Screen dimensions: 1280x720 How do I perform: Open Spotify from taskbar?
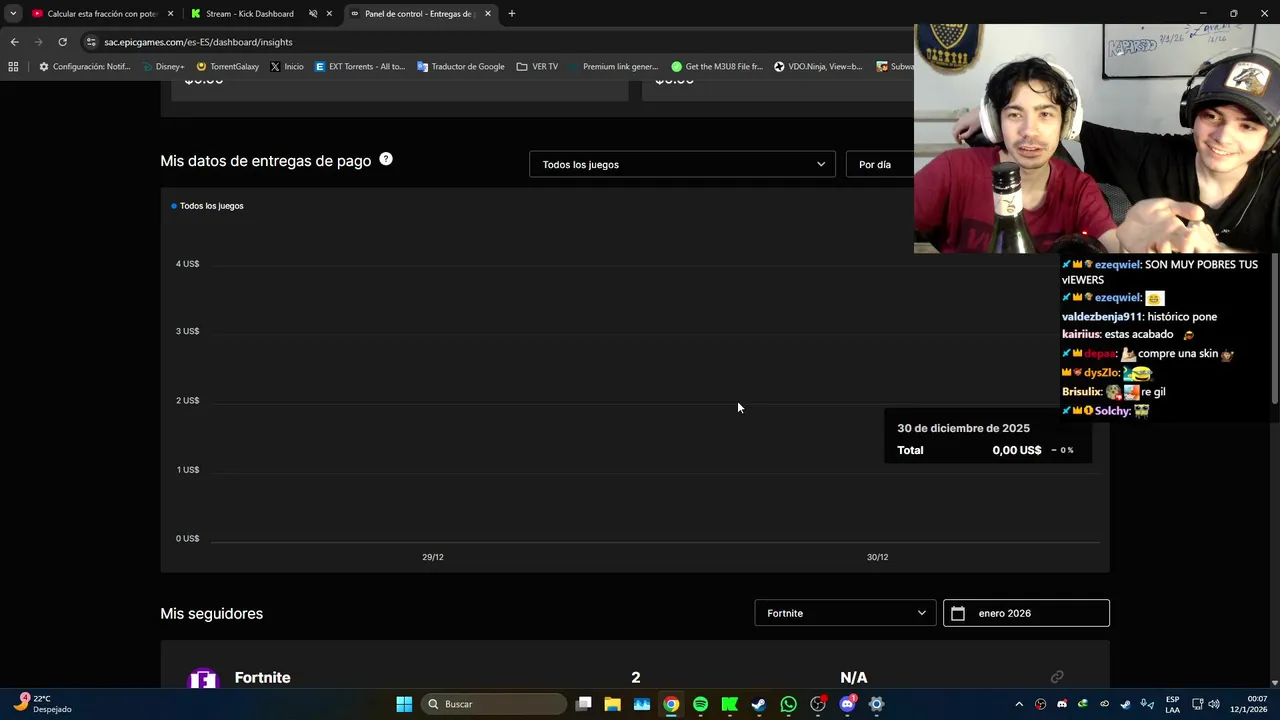(700, 704)
